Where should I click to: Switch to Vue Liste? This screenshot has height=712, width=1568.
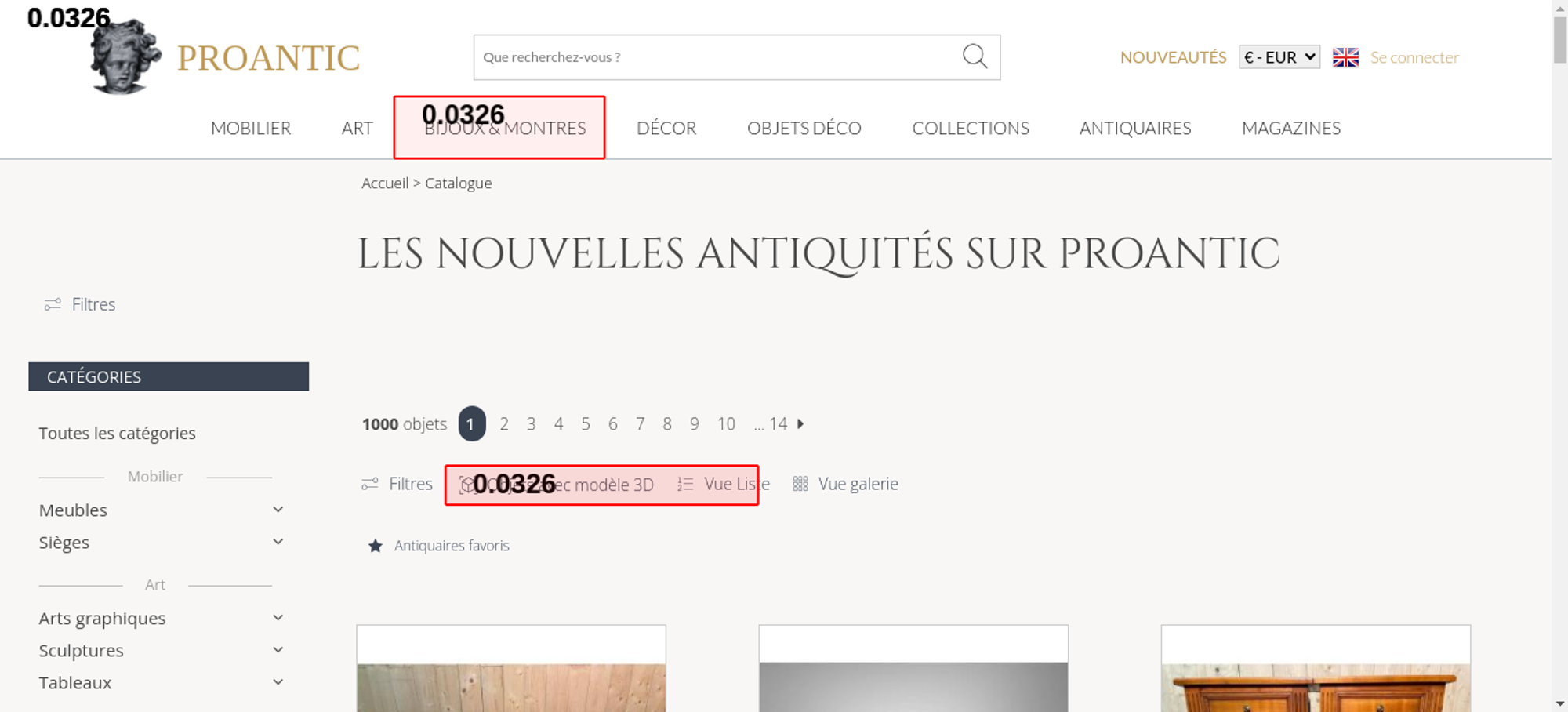736,484
